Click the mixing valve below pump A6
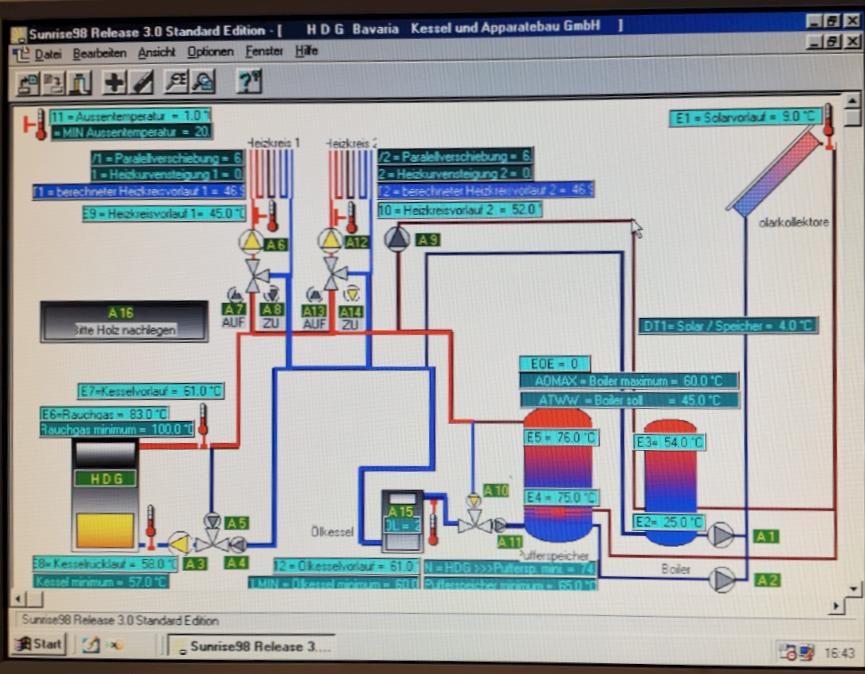Image resolution: width=865 pixels, height=674 pixels. 255,275
